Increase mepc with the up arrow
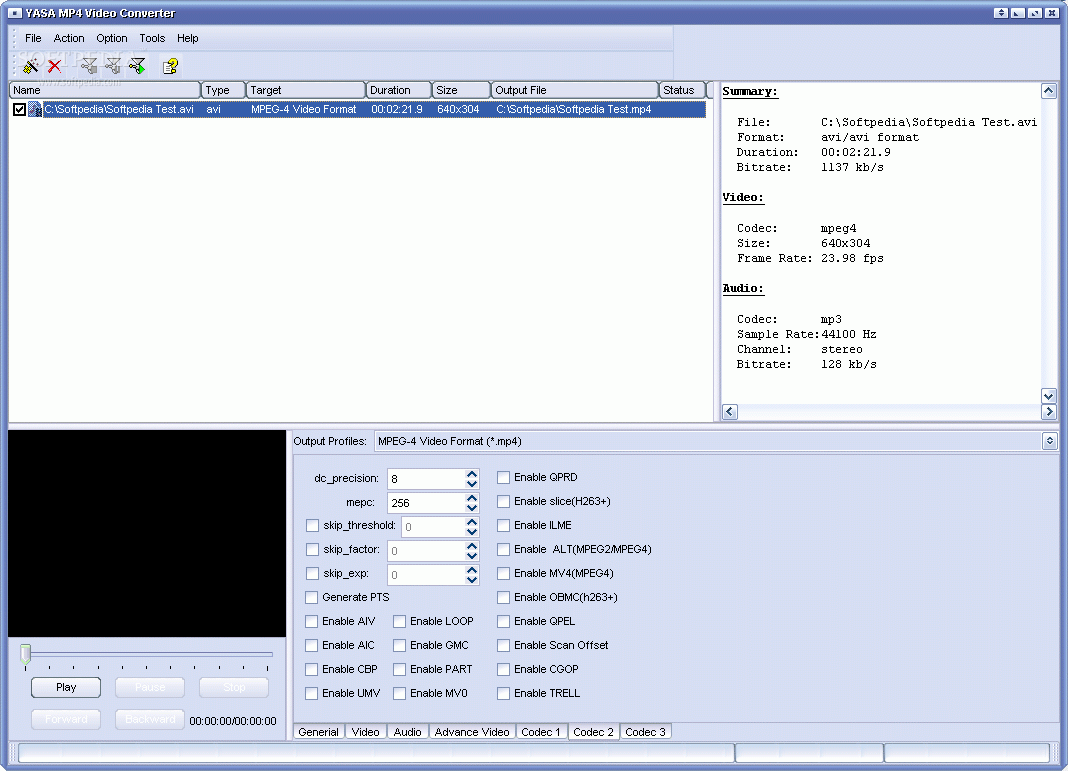This screenshot has height=771, width=1068. pos(472,498)
